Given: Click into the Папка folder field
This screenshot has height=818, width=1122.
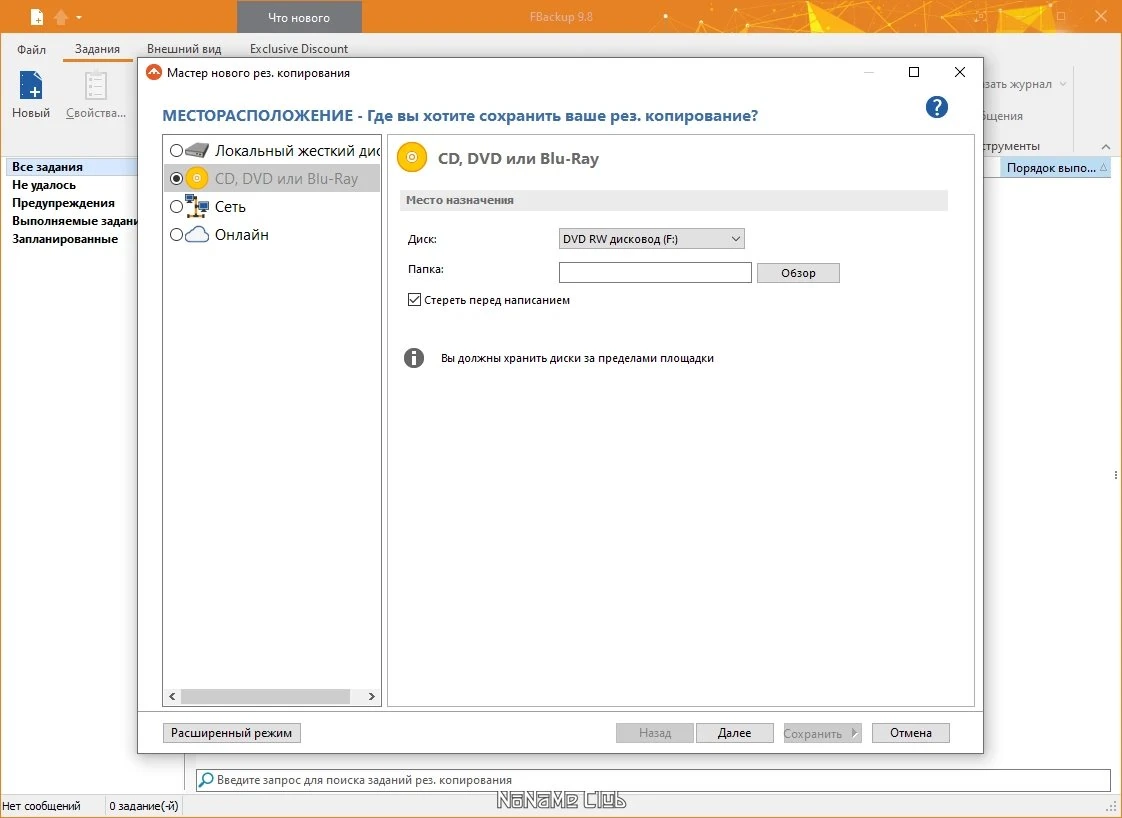Looking at the screenshot, I should [655, 273].
